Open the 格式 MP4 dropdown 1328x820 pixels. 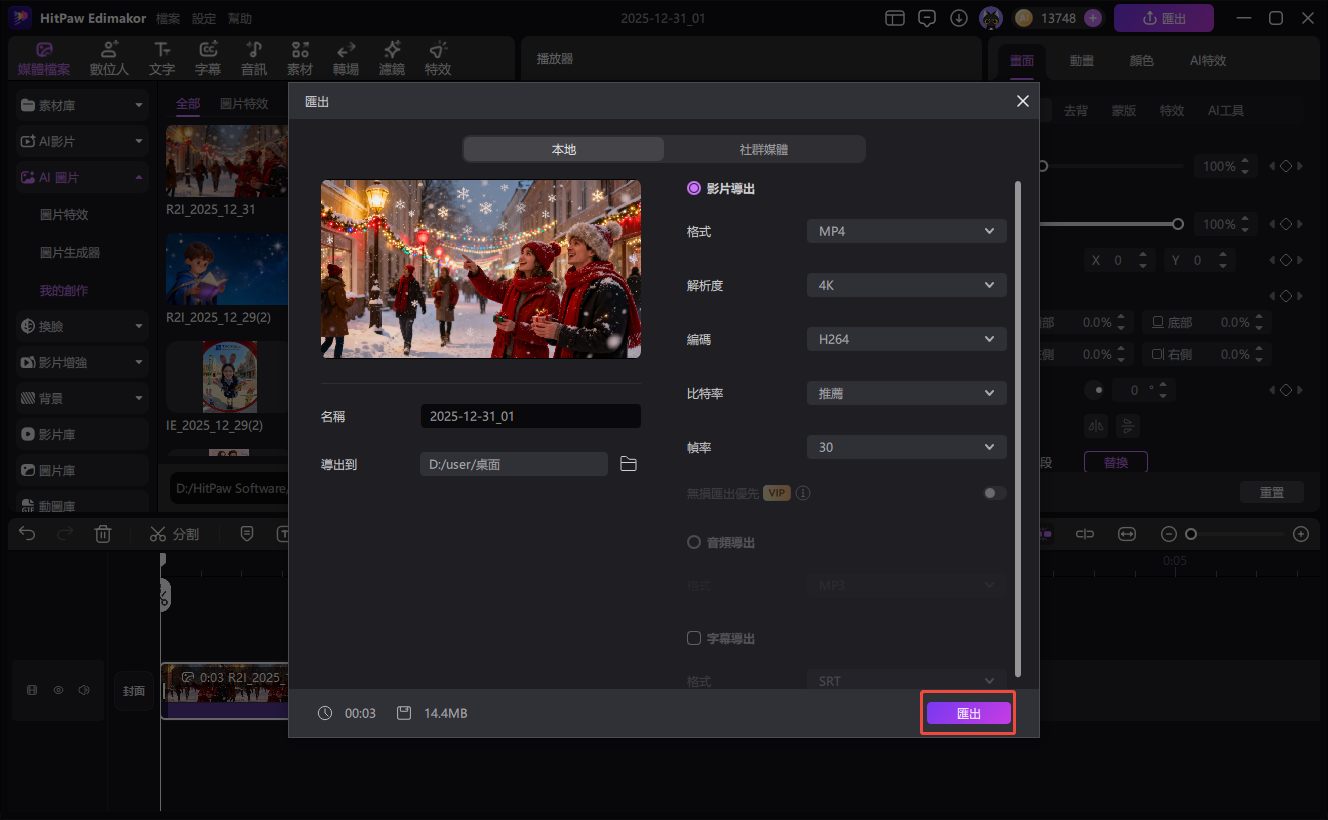coord(906,231)
